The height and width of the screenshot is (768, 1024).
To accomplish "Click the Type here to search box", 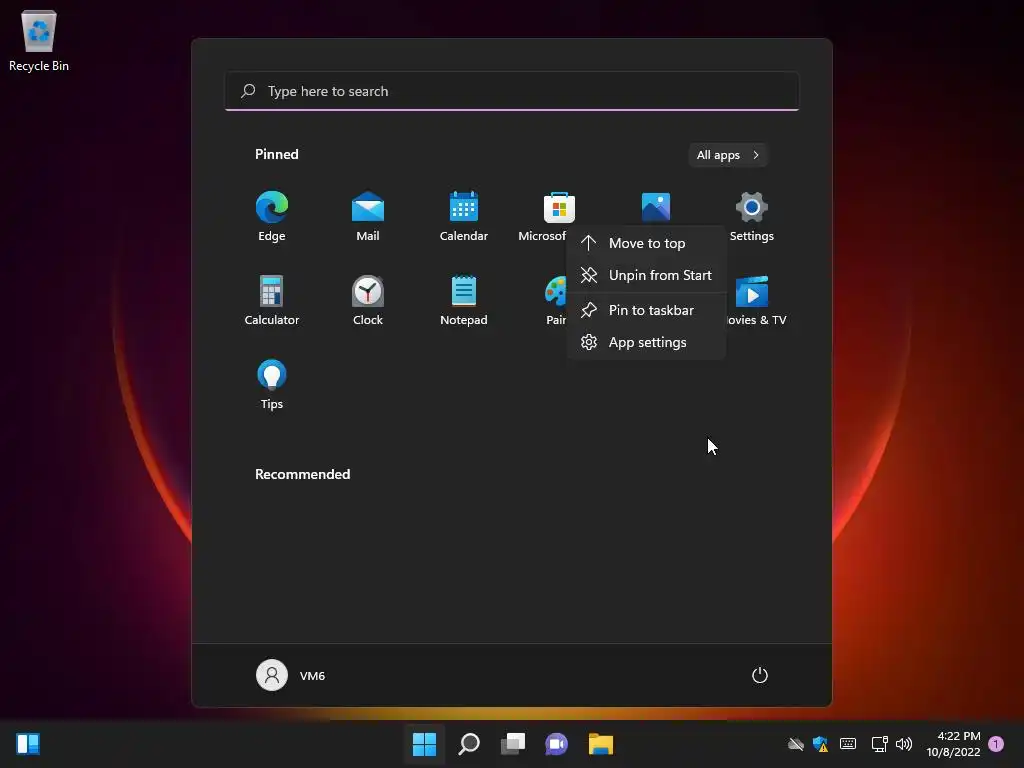I will tap(512, 91).
